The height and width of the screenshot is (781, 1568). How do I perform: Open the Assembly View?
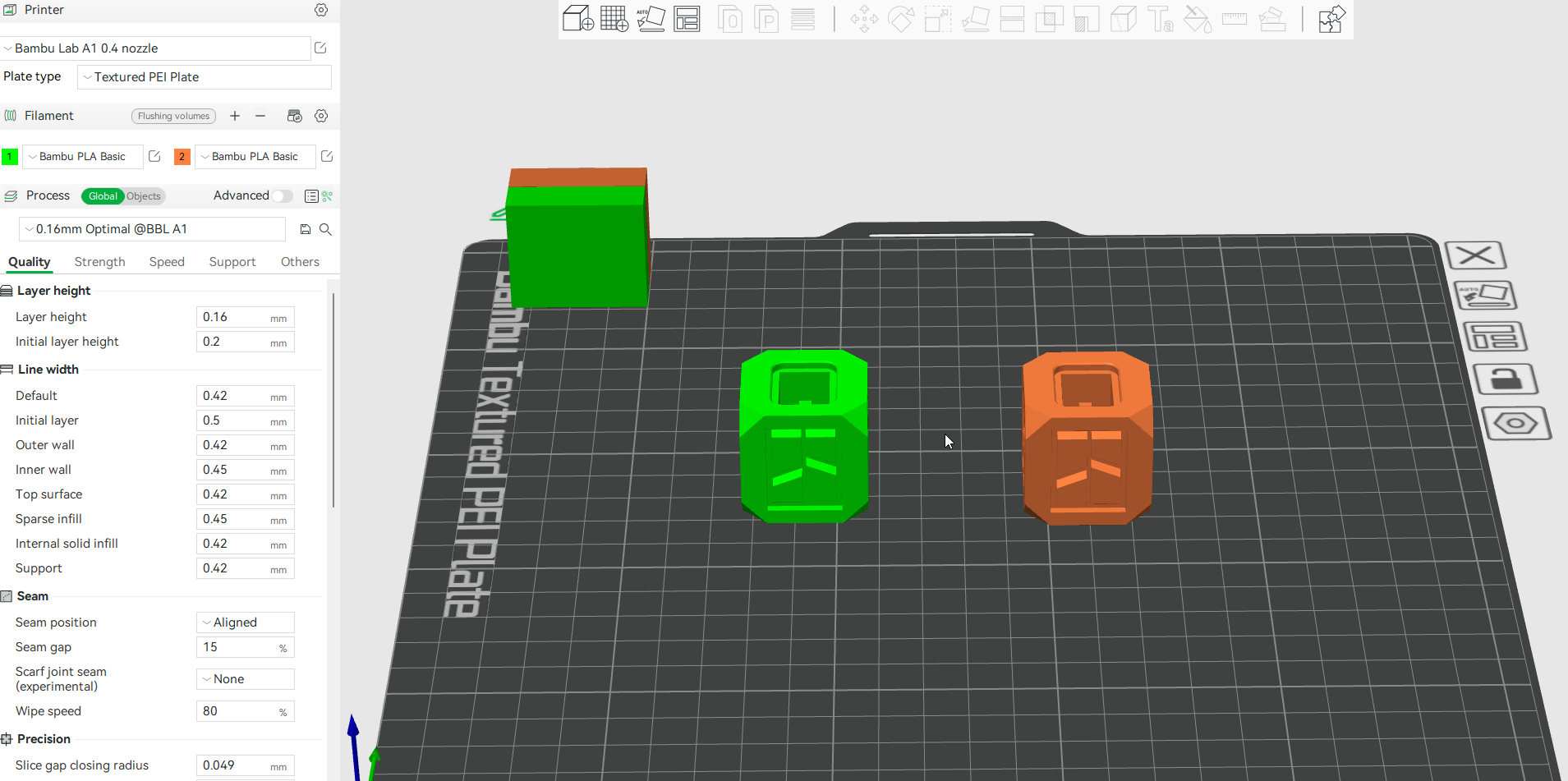(x=1331, y=18)
